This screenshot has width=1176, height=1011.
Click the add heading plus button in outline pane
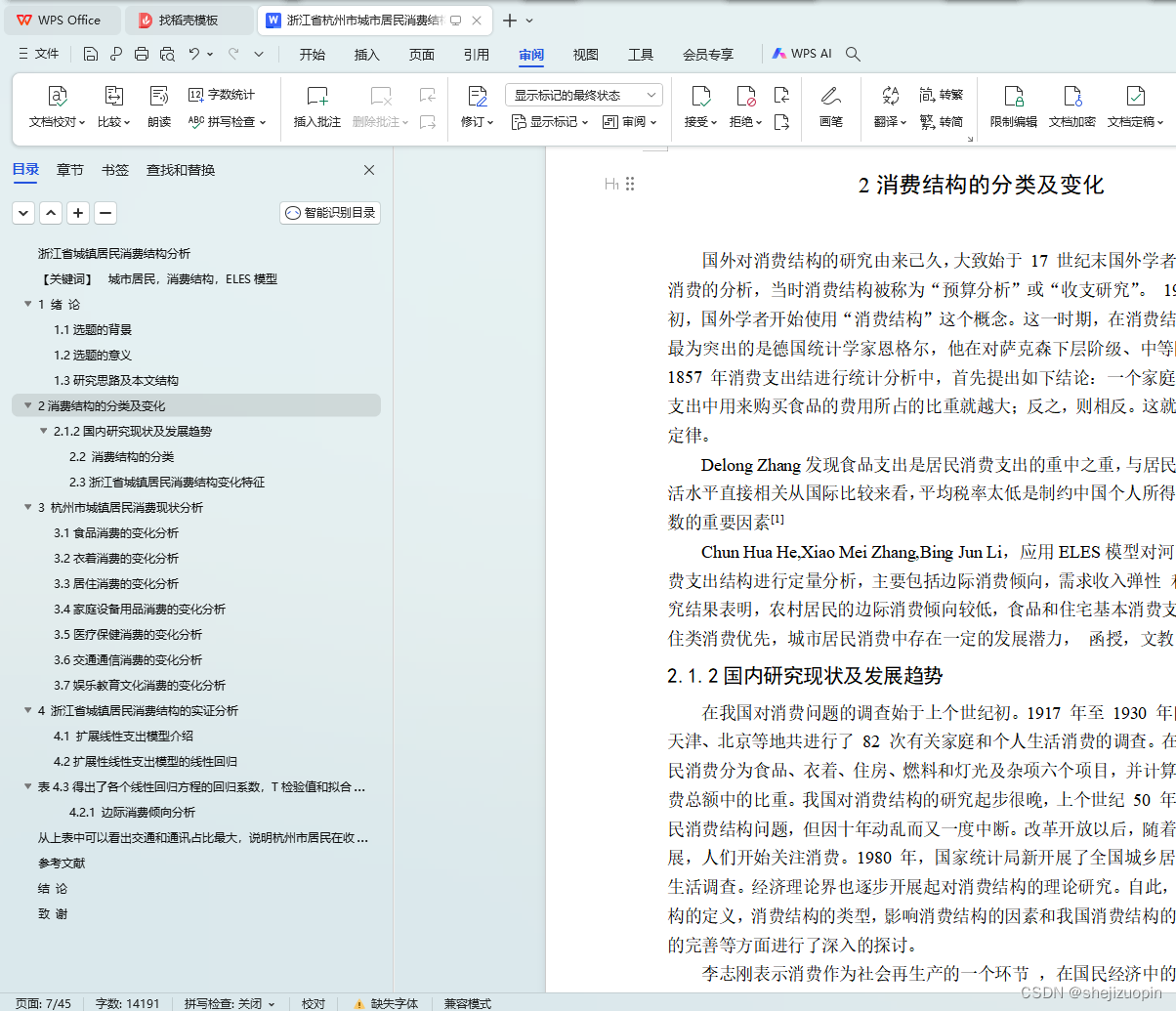click(78, 213)
